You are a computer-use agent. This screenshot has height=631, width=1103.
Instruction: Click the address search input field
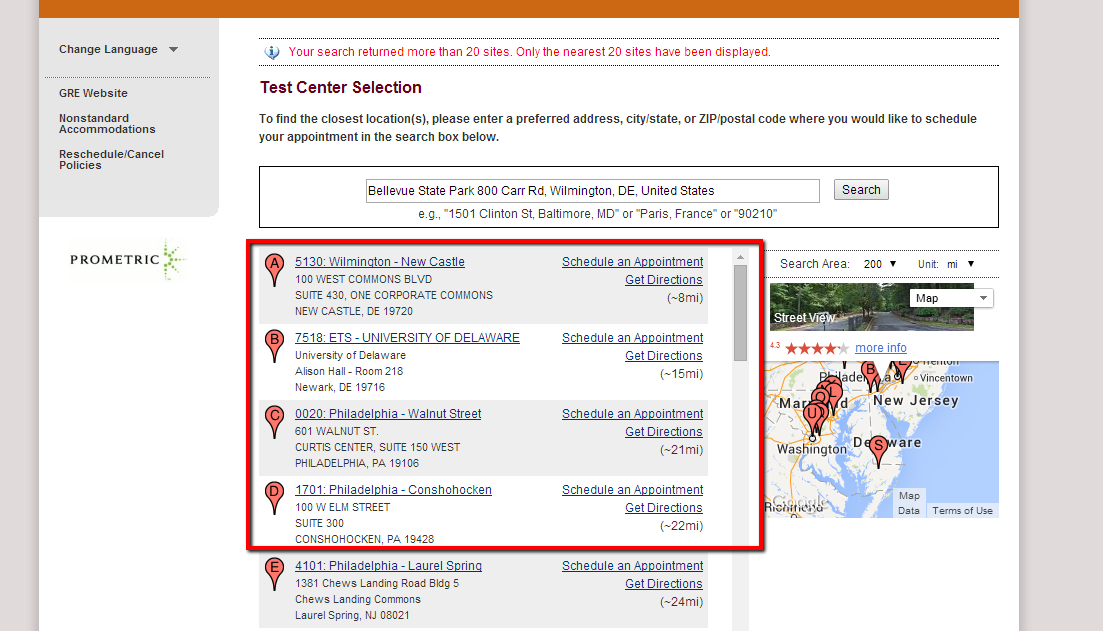click(x=592, y=191)
